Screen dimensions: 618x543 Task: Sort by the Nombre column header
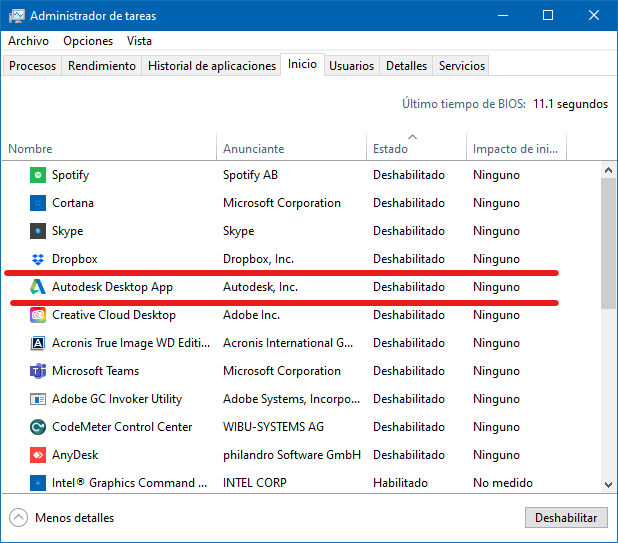coord(109,149)
